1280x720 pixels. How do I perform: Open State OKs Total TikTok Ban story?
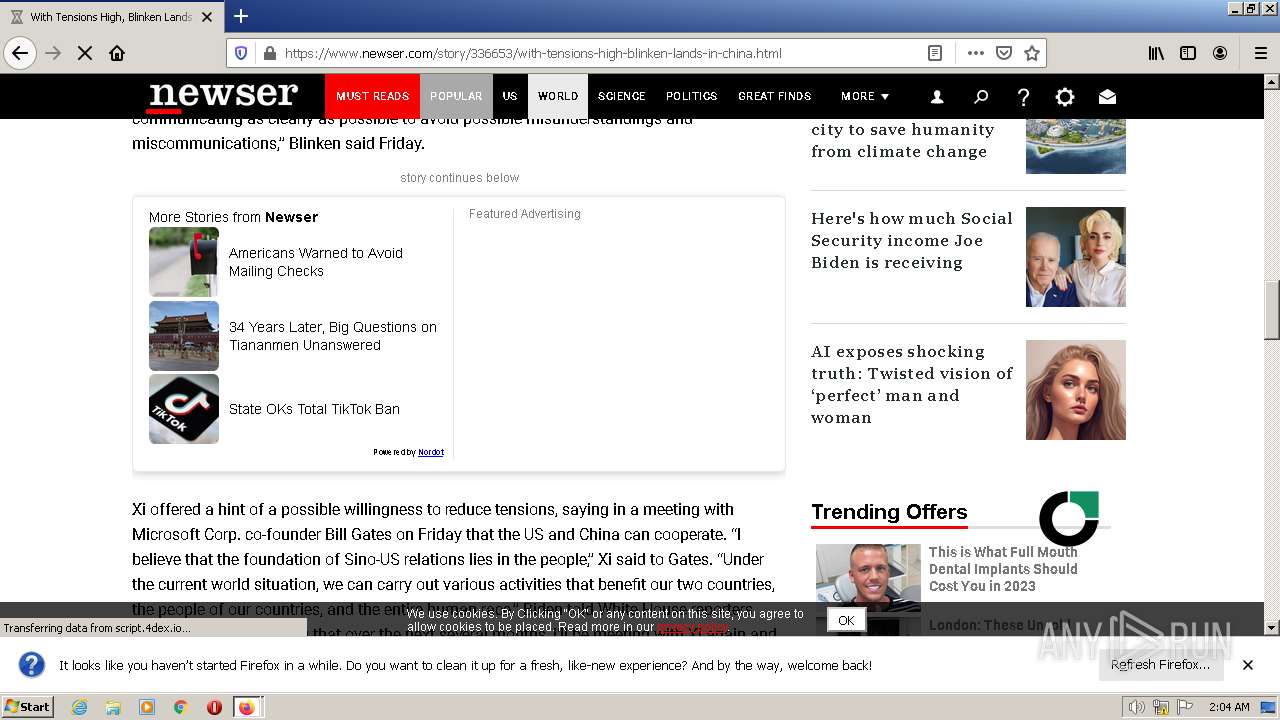[x=314, y=409]
